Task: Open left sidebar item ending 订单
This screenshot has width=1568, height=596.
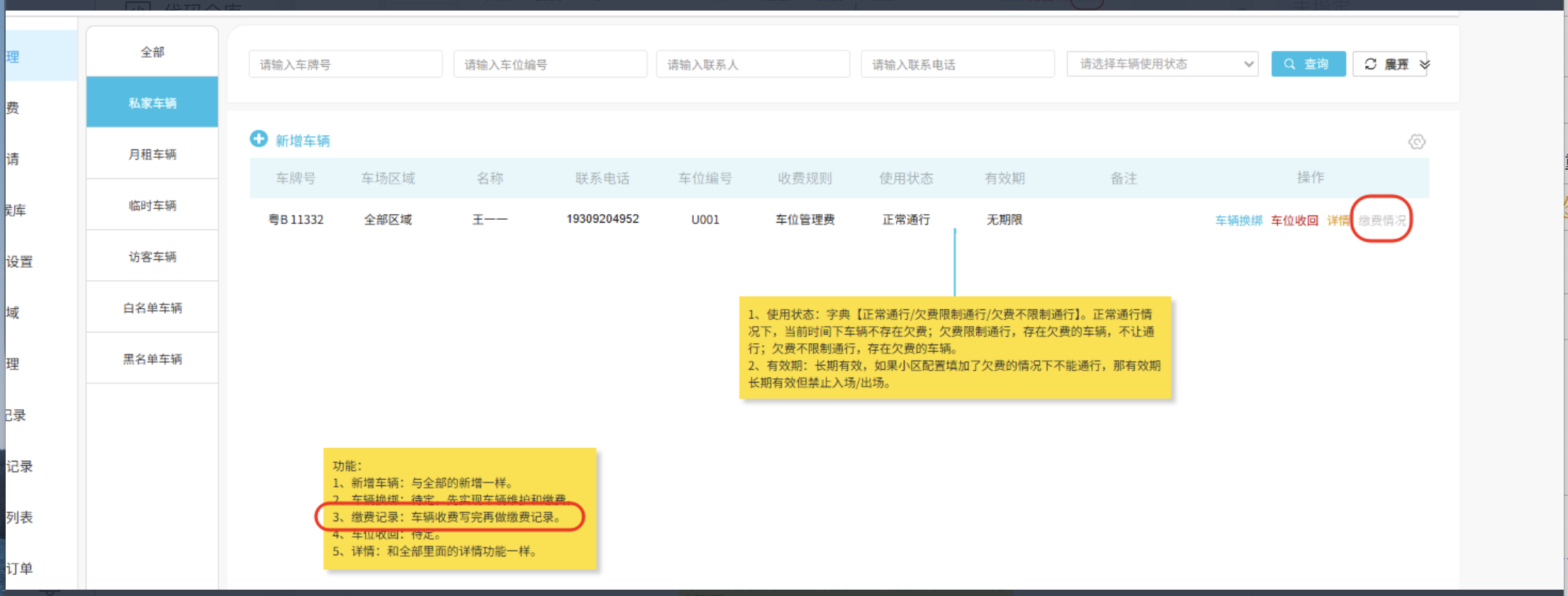Action: [x=20, y=569]
